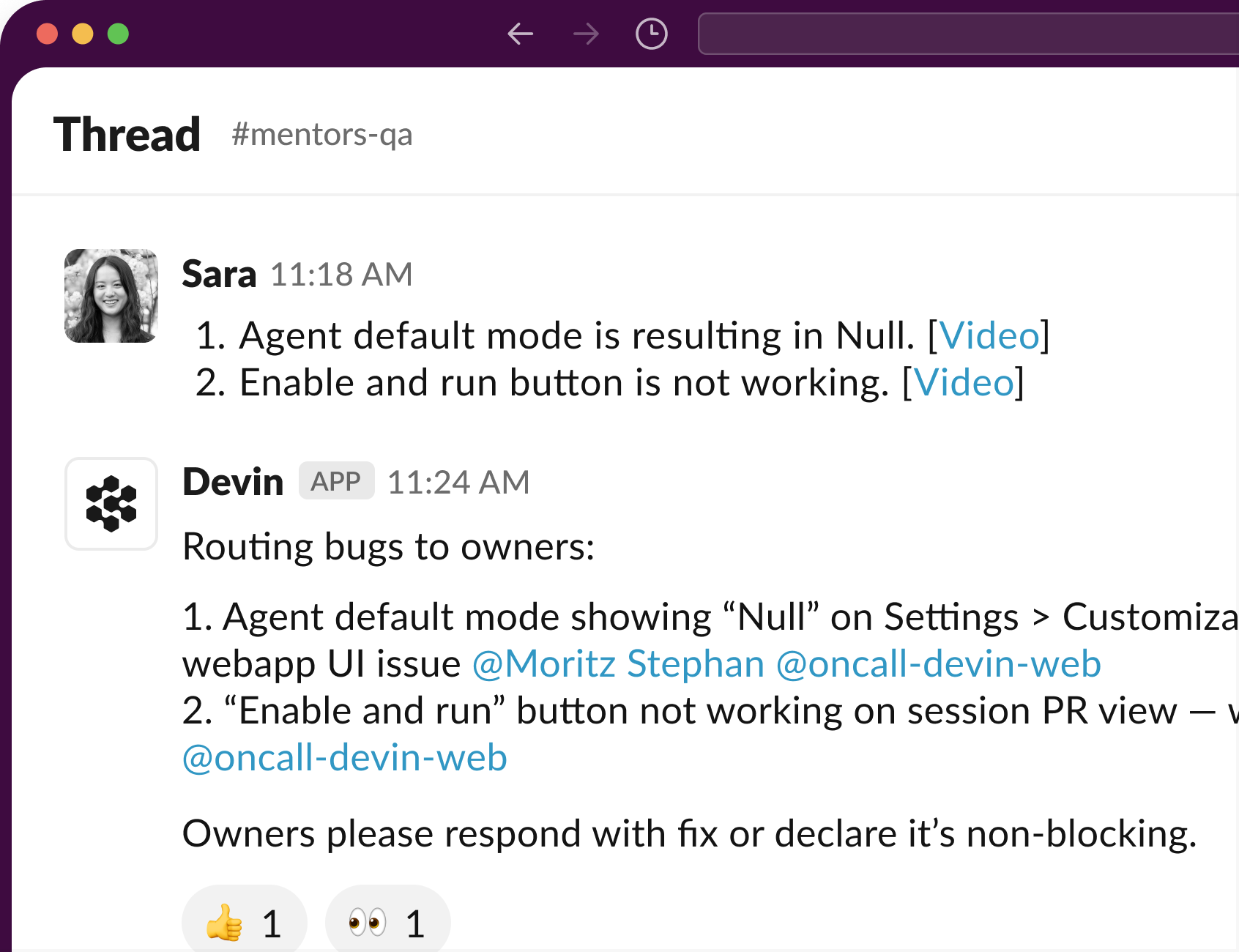Select the Thread header tab

pyautogui.click(x=129, y=133)
